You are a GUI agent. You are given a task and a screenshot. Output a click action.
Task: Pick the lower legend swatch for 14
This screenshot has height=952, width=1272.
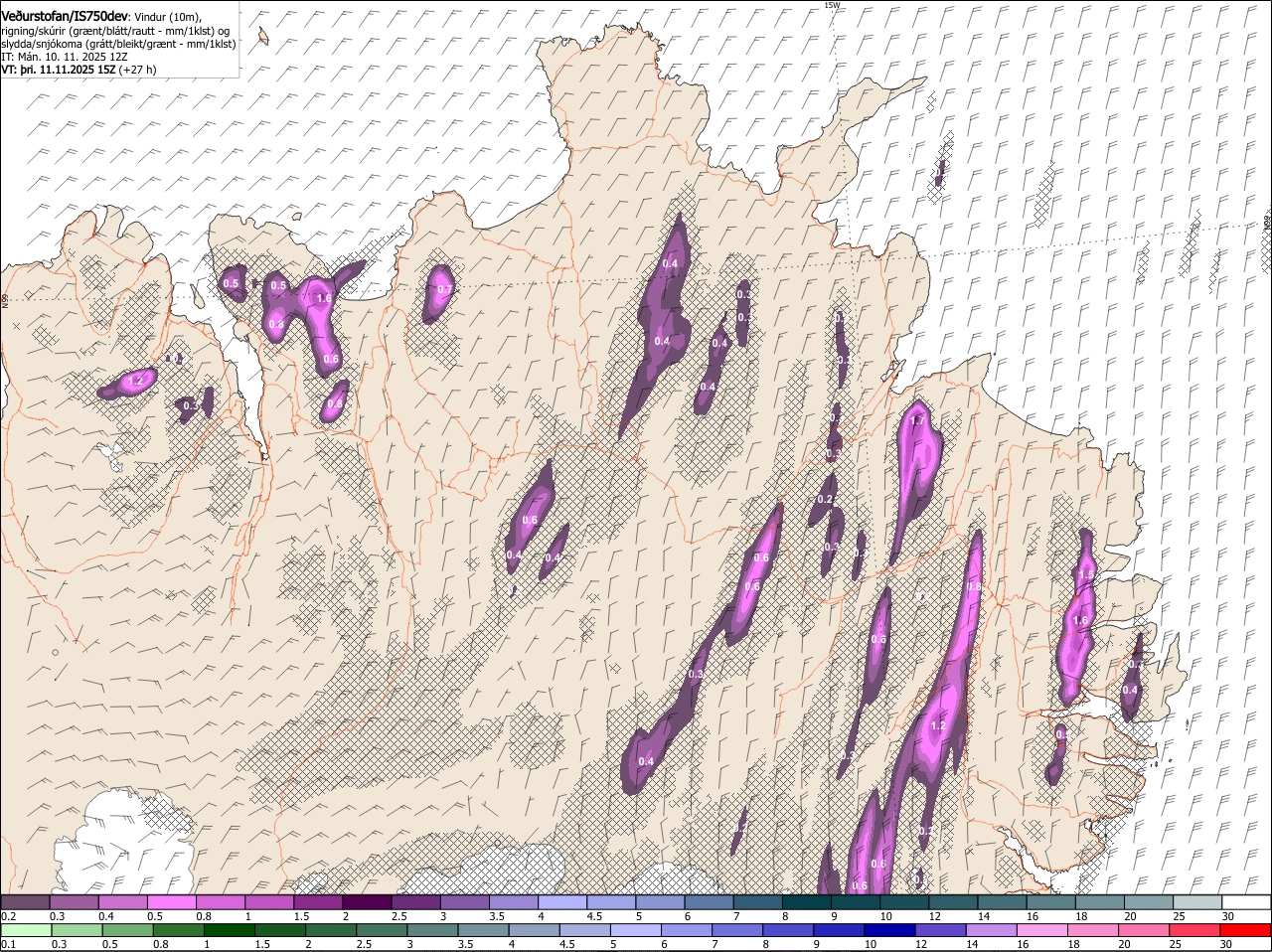coord(992,930)
